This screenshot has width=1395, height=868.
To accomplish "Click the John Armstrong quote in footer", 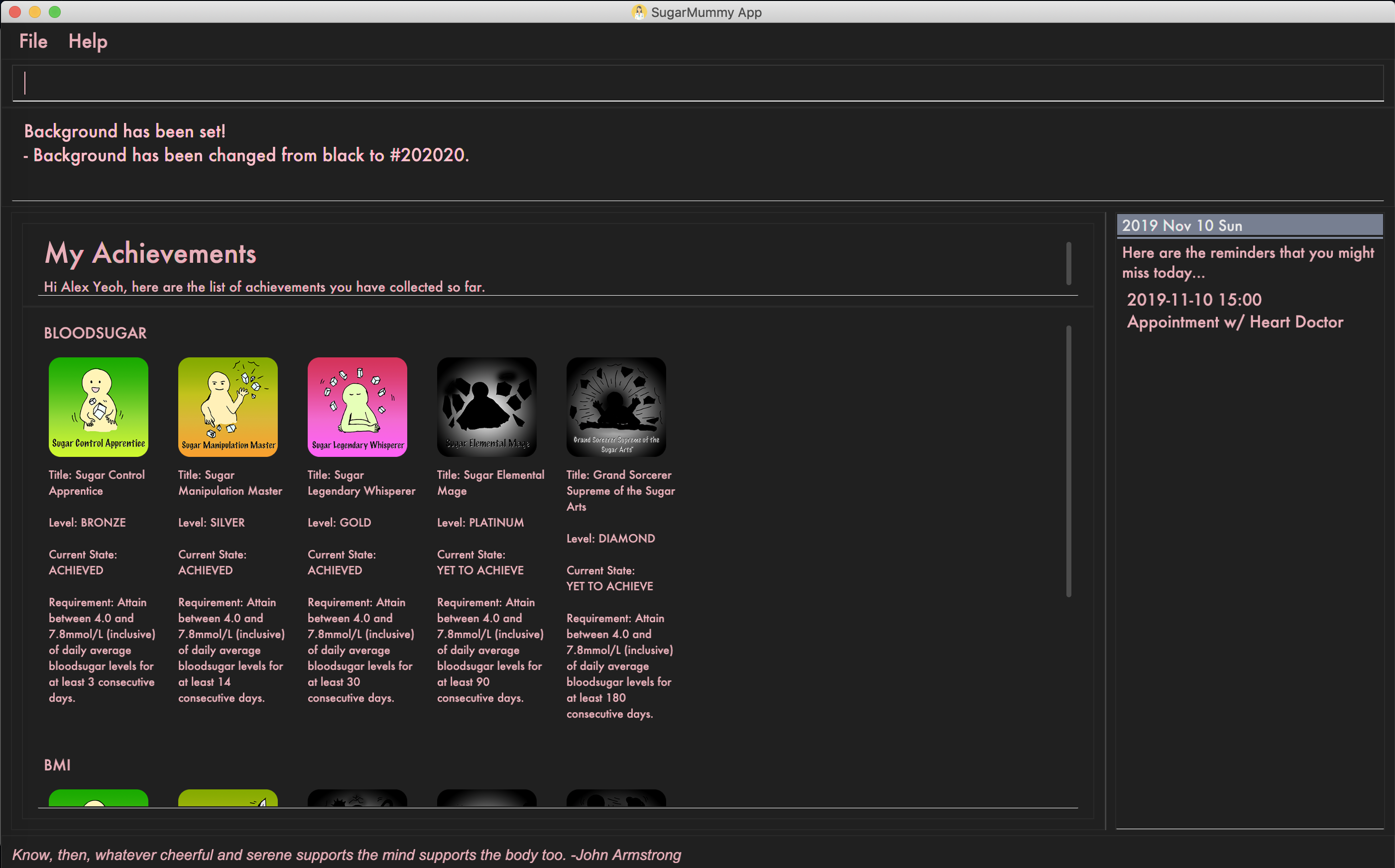I will tap(346, 855).
